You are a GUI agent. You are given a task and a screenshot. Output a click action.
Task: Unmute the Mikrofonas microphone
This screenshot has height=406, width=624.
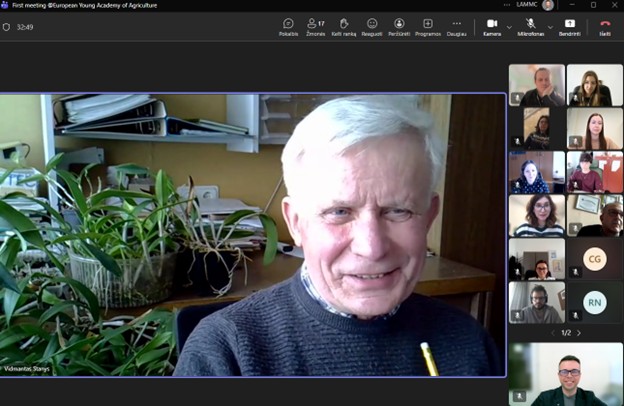click(531, 26)
